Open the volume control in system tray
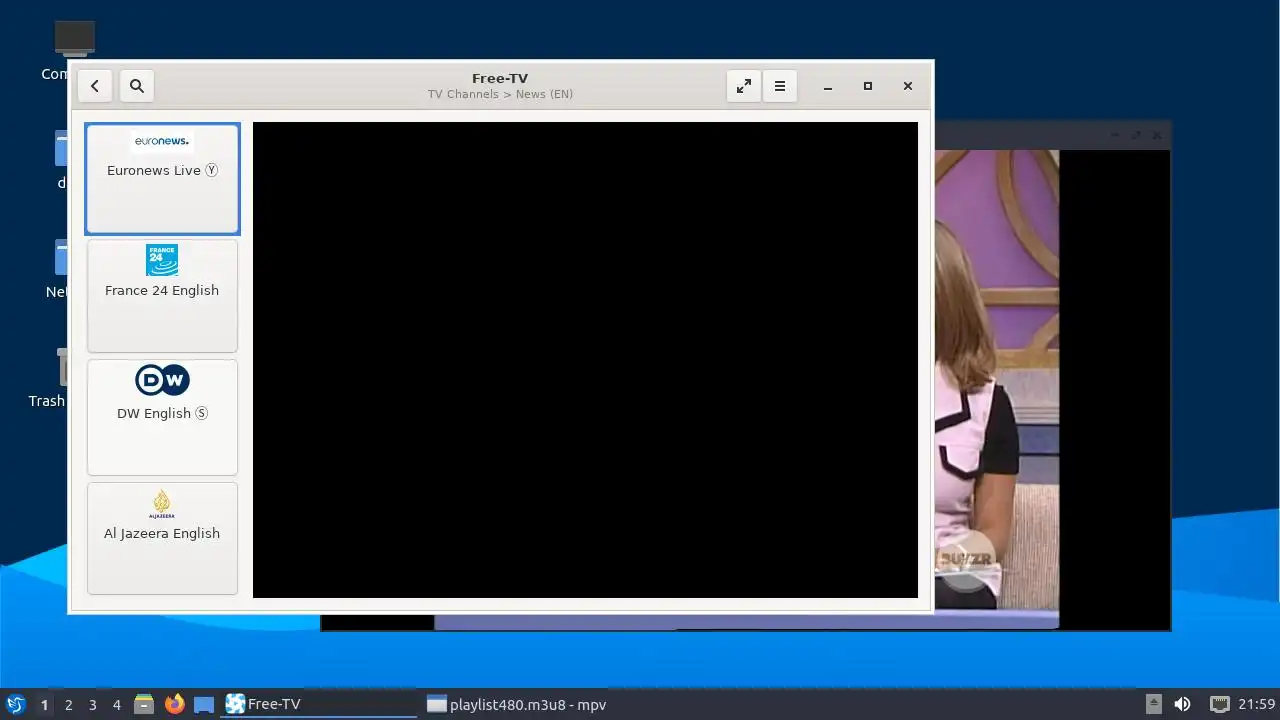Viewport: 1280px width, 720px height. point(1182,704)
